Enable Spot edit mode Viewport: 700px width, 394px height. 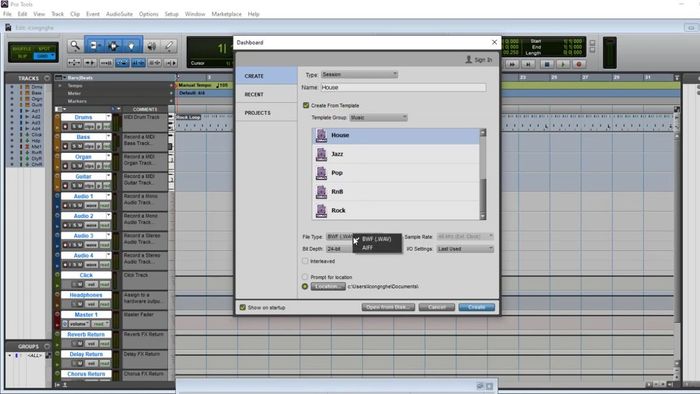(x=44, y=49)
